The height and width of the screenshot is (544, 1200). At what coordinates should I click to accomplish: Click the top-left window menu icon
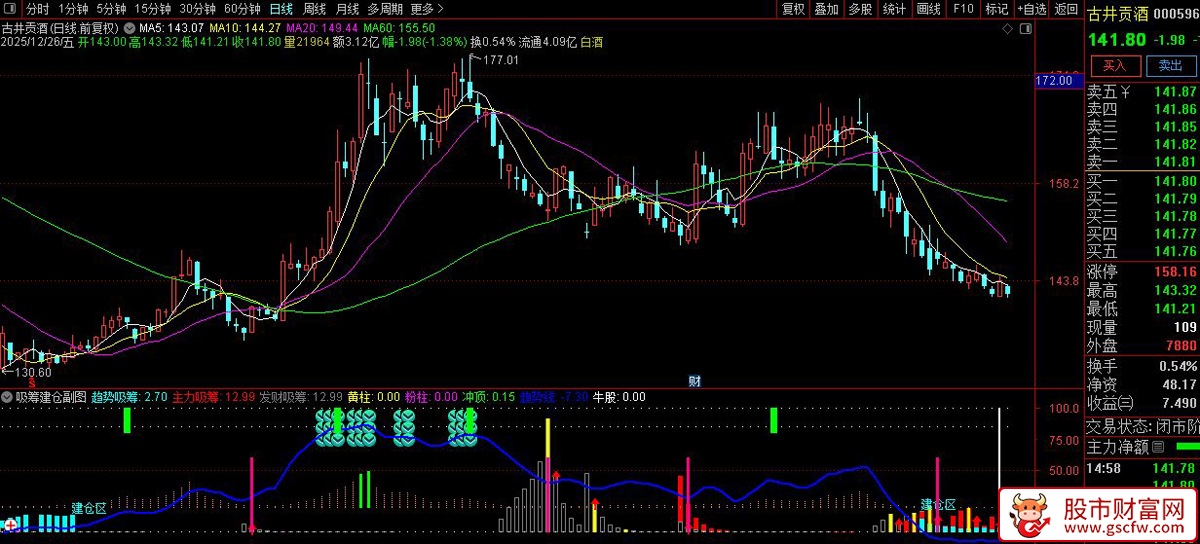click(x=10, y=9)
